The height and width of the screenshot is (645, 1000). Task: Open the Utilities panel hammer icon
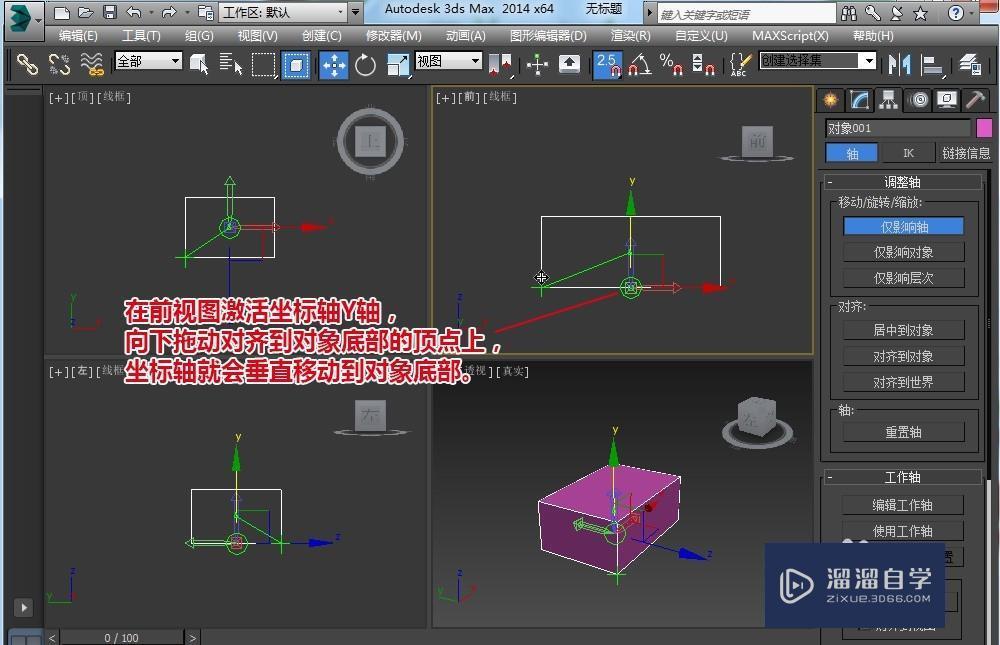[975, 100]
